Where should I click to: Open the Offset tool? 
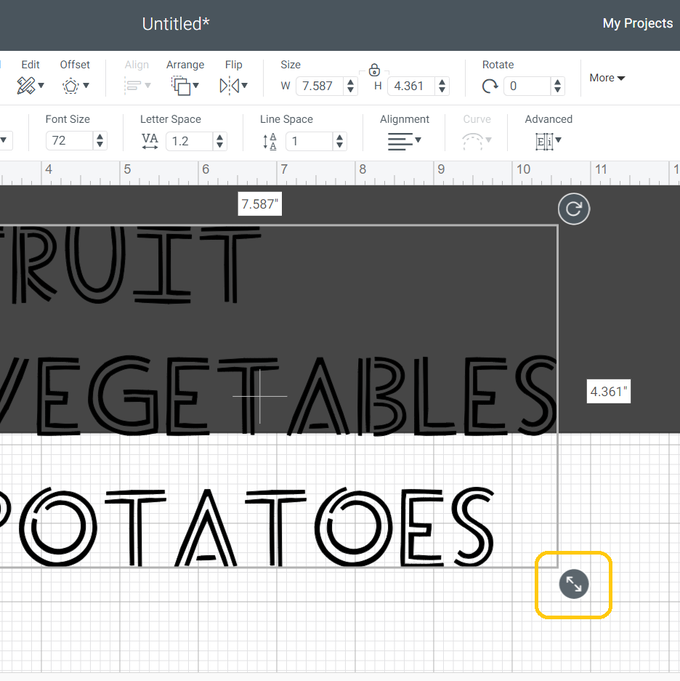point(75,86)
